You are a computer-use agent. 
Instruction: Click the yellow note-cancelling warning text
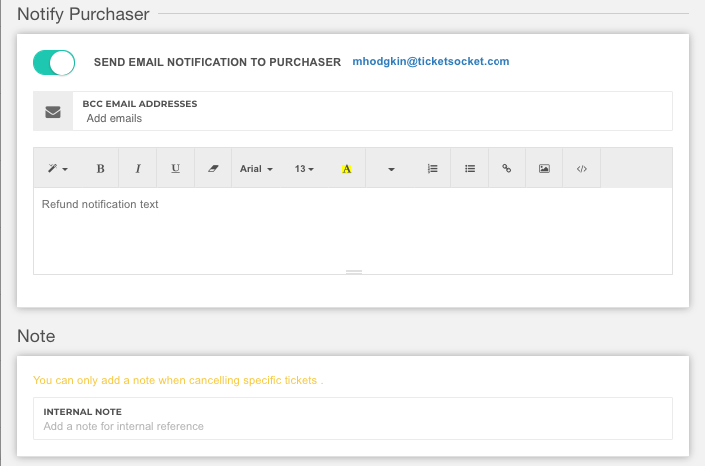pos(178,380)
